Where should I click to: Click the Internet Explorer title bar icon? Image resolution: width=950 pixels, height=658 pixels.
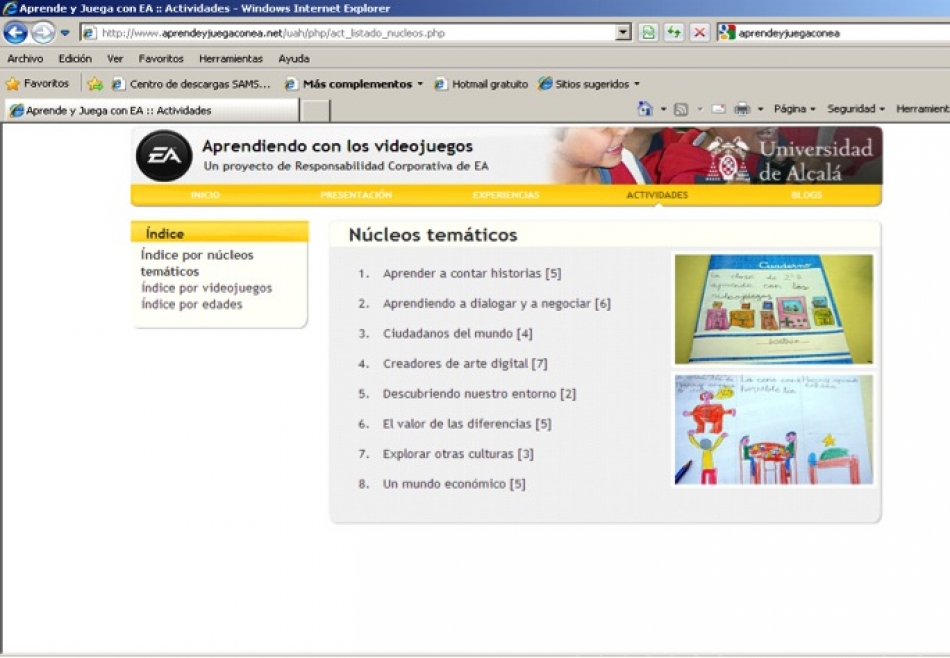click(10, 8)
